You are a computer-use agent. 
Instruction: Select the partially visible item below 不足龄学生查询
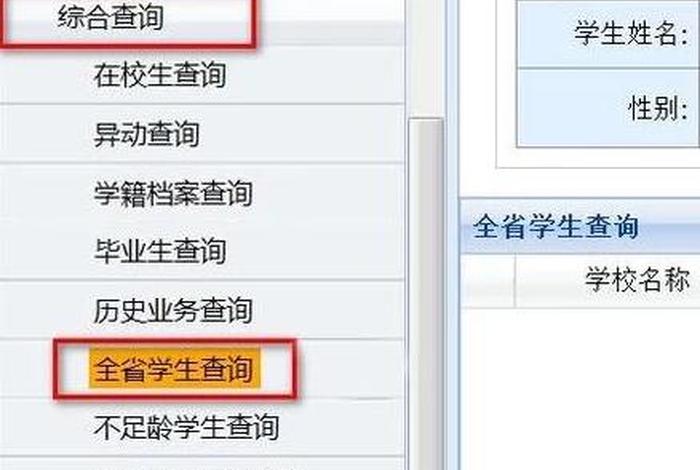(202, 464)
